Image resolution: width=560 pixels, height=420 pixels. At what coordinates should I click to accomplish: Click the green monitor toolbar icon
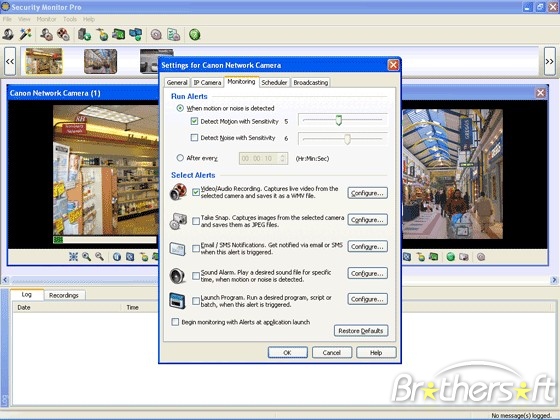[x=119, y=35]
